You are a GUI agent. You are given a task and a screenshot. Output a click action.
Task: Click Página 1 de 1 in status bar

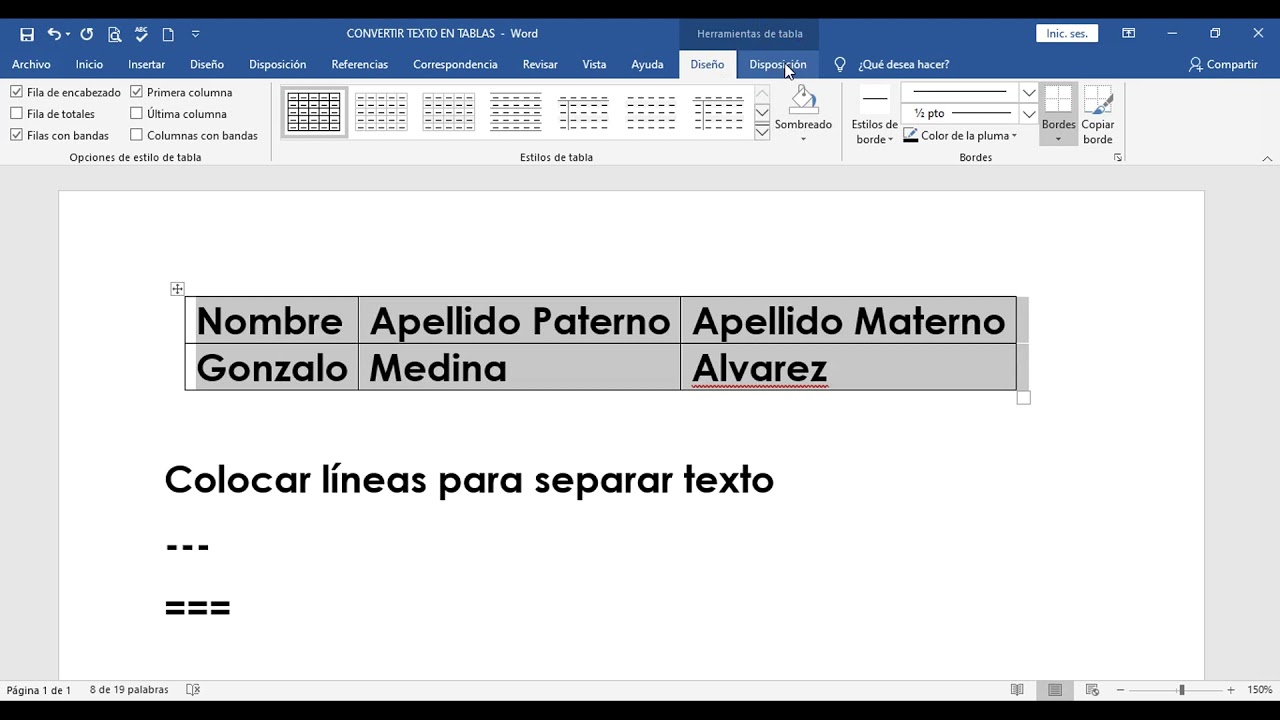39,690
